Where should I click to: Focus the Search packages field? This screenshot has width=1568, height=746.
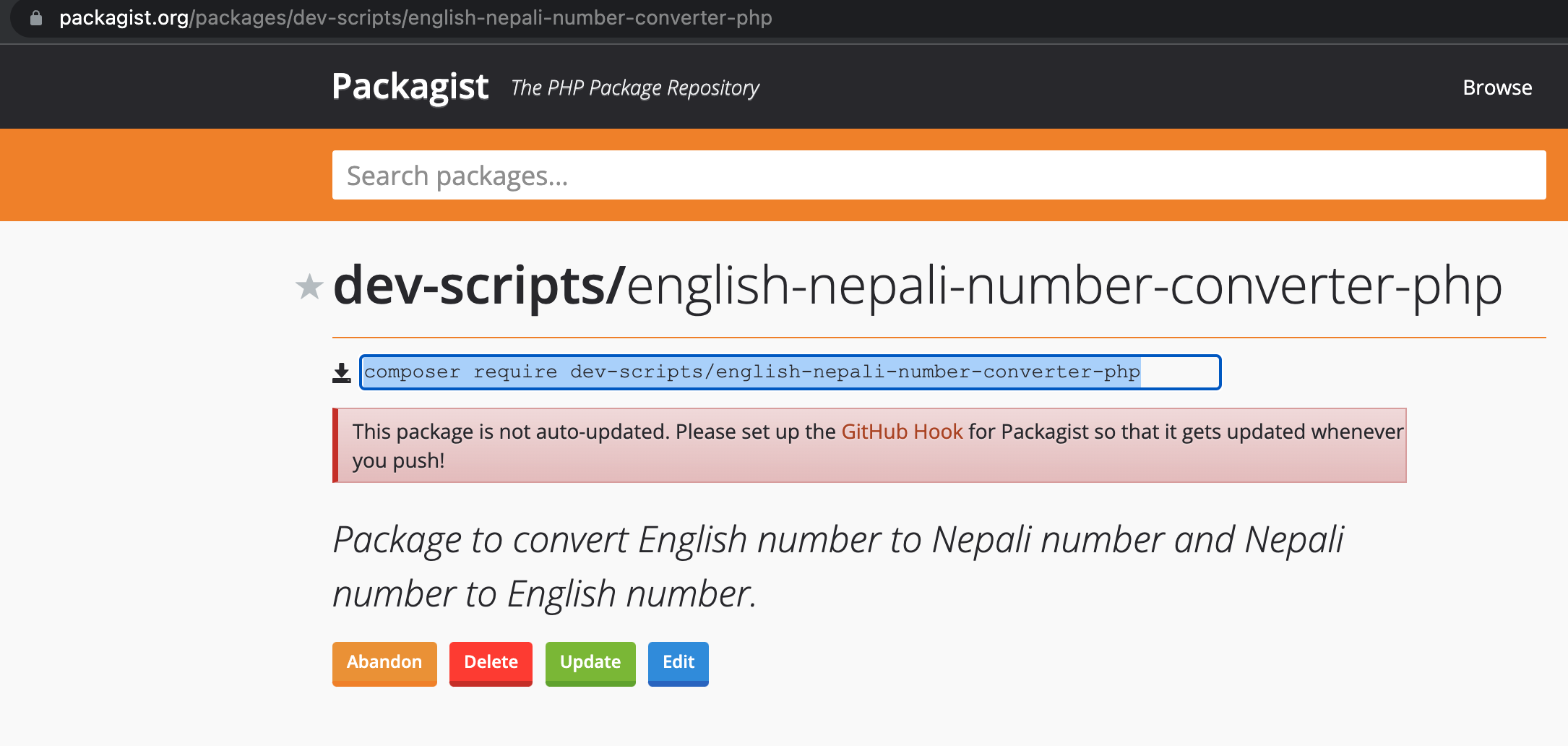(939, 175)
